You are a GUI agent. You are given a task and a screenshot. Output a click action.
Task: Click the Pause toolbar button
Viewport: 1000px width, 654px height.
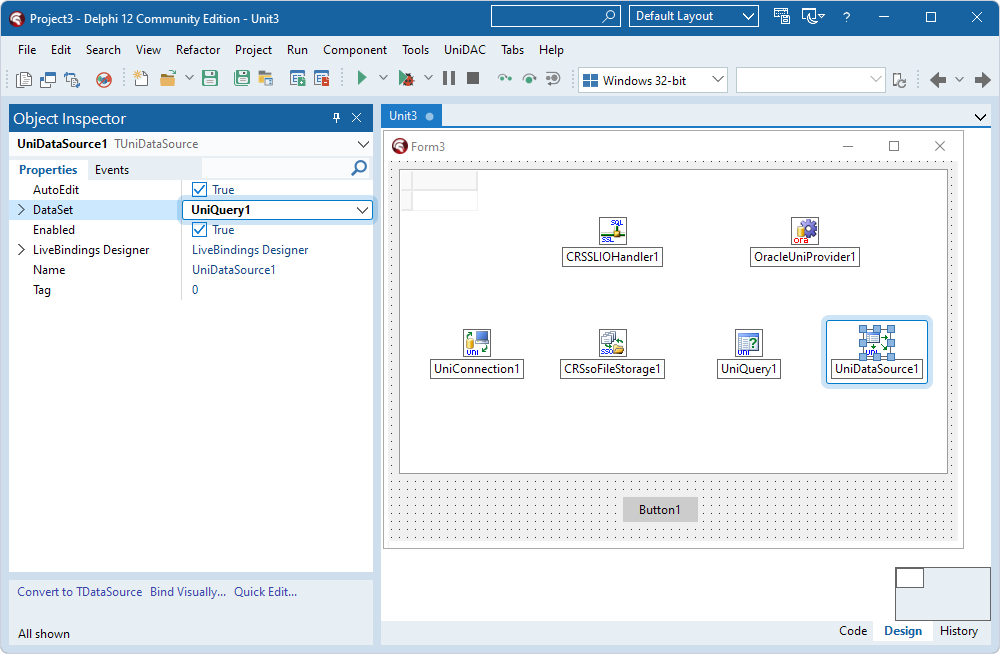click(x=449, y=78)
